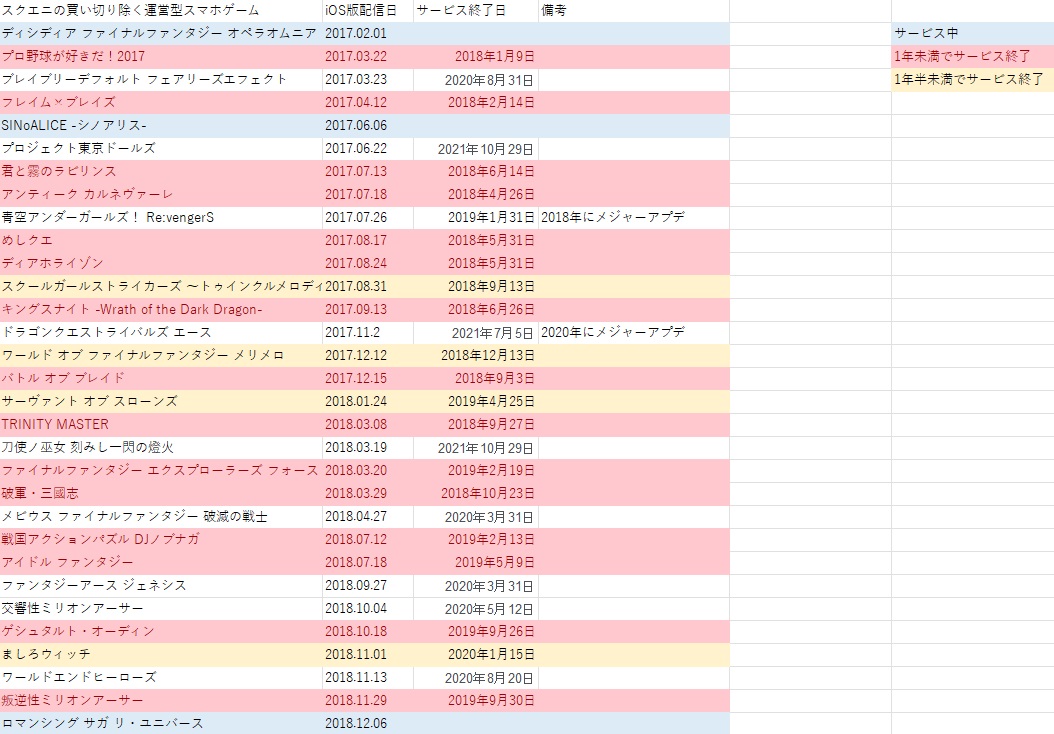Click release date '2018.12.06'

pyautogui.click(x=368, y=723)
